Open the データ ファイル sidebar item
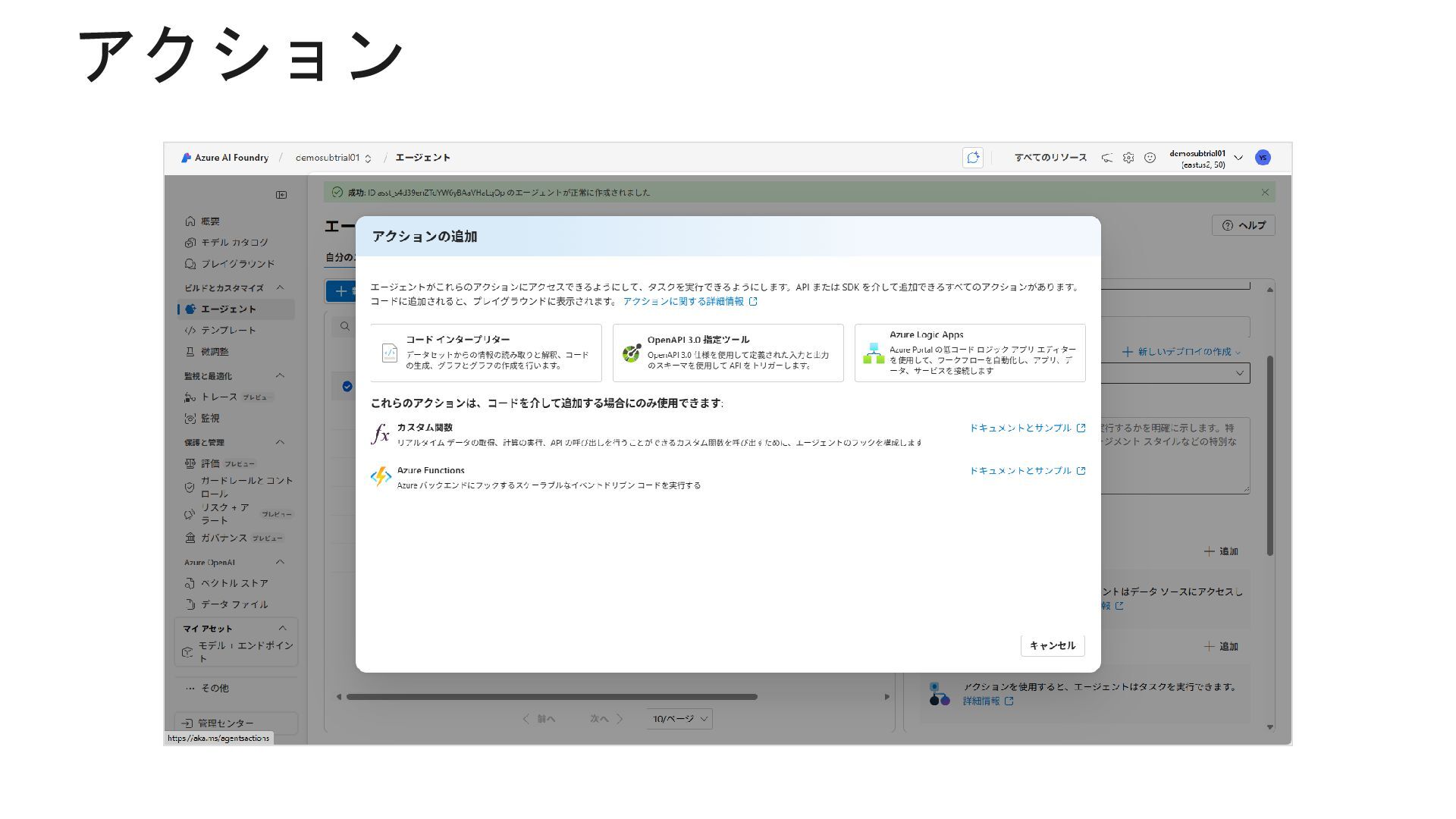The image size is (1456, 819). (235, 604)
